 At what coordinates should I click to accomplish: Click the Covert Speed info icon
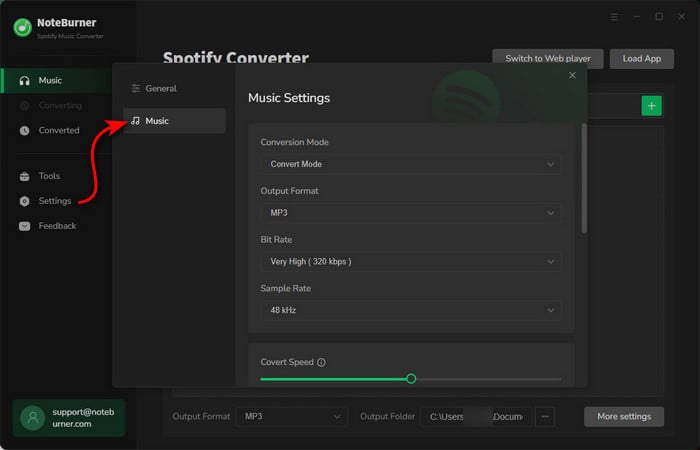tap(321, 362)
